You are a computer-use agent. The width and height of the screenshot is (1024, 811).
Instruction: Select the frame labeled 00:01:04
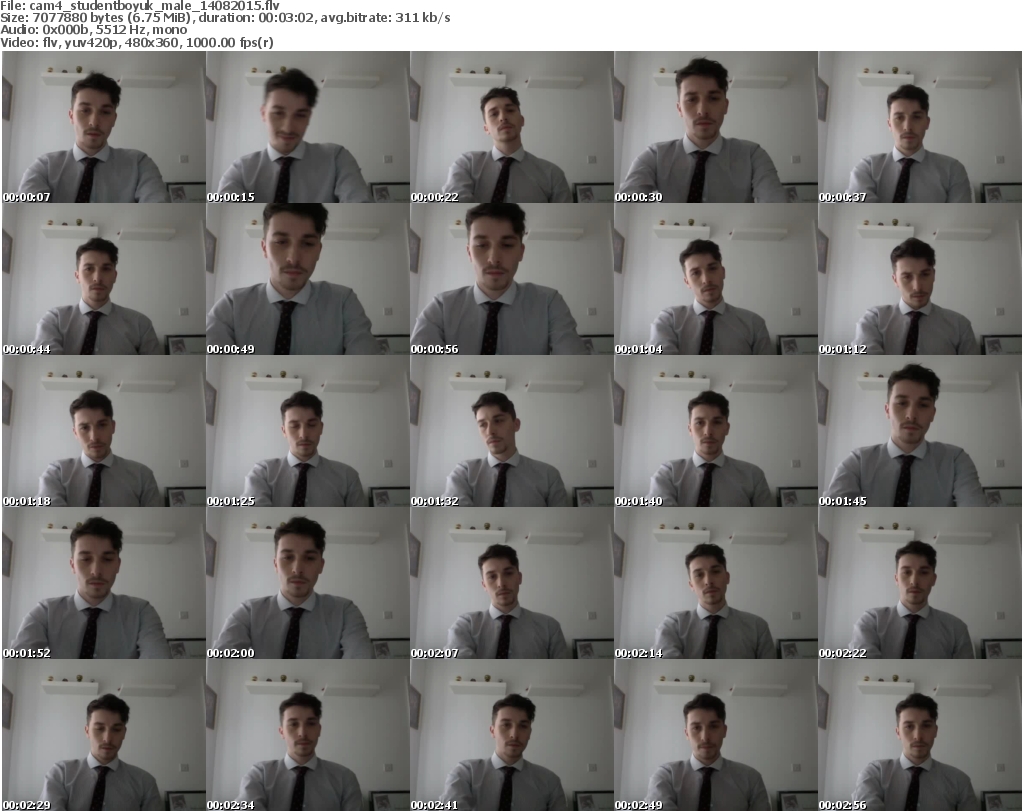(x=716, y=279)
